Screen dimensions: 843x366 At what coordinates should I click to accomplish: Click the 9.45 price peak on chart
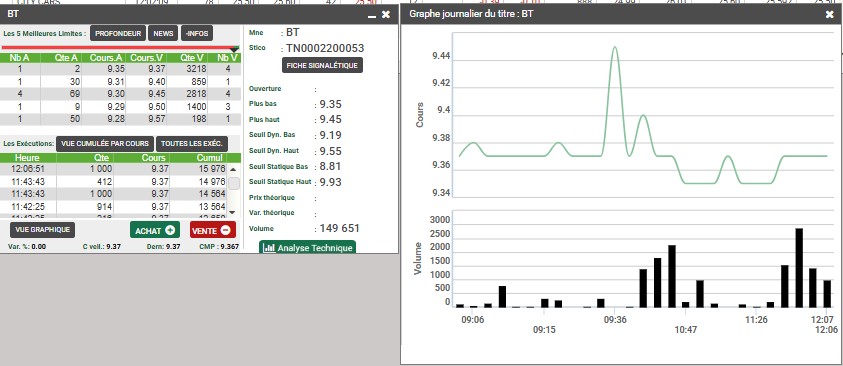(615, 48)
